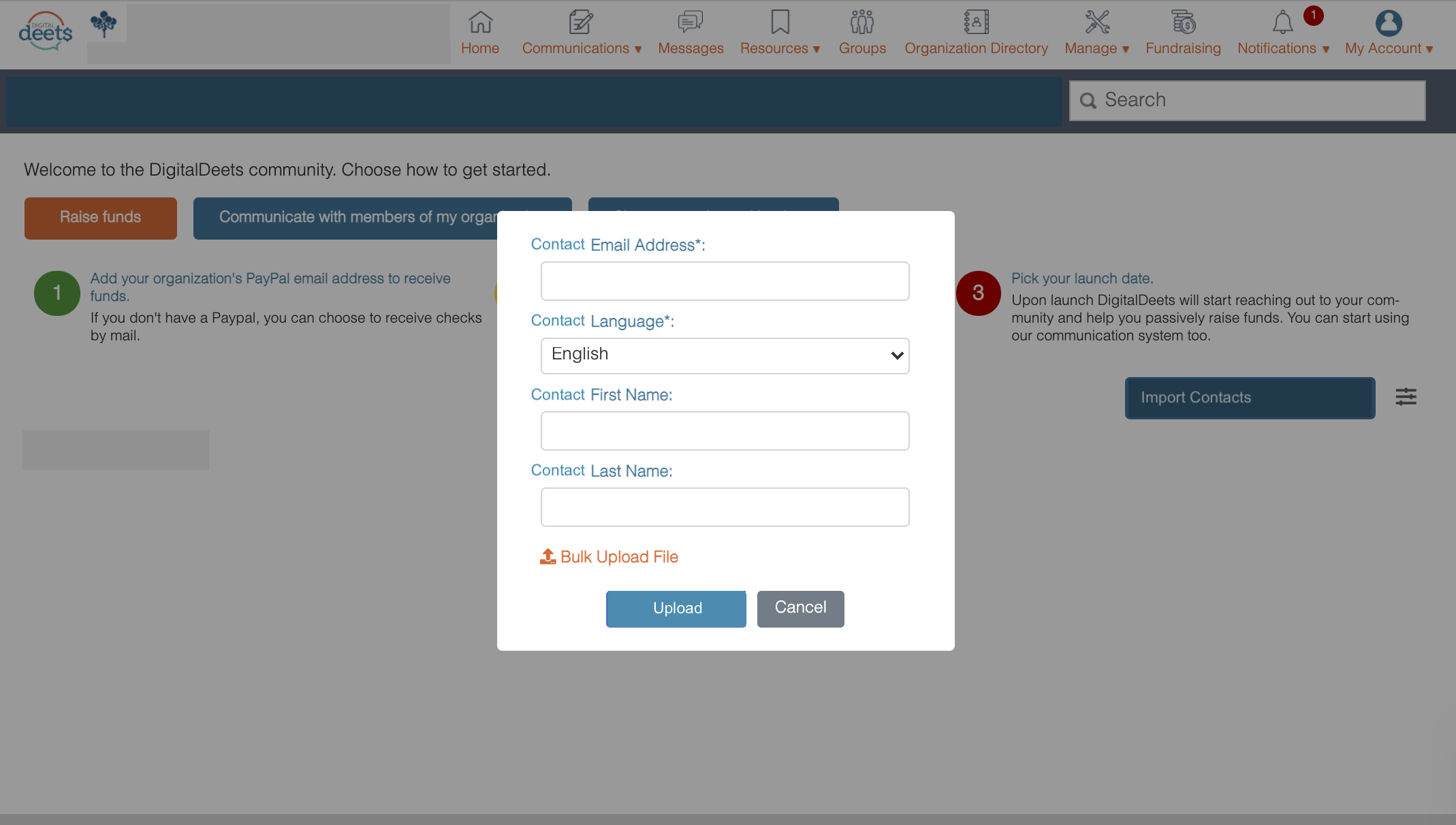Image resolution: width=1456 pixels, height=825 pixels.
Task: Click the DigitalDeets logo
Action: point(45,31)
